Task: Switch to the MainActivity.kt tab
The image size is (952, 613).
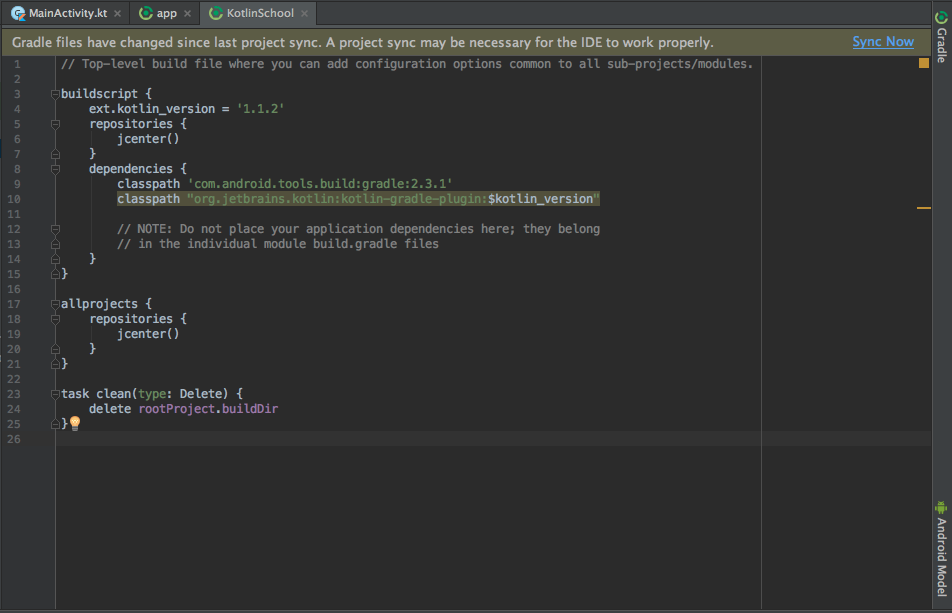Action: (x=67, y=13)
